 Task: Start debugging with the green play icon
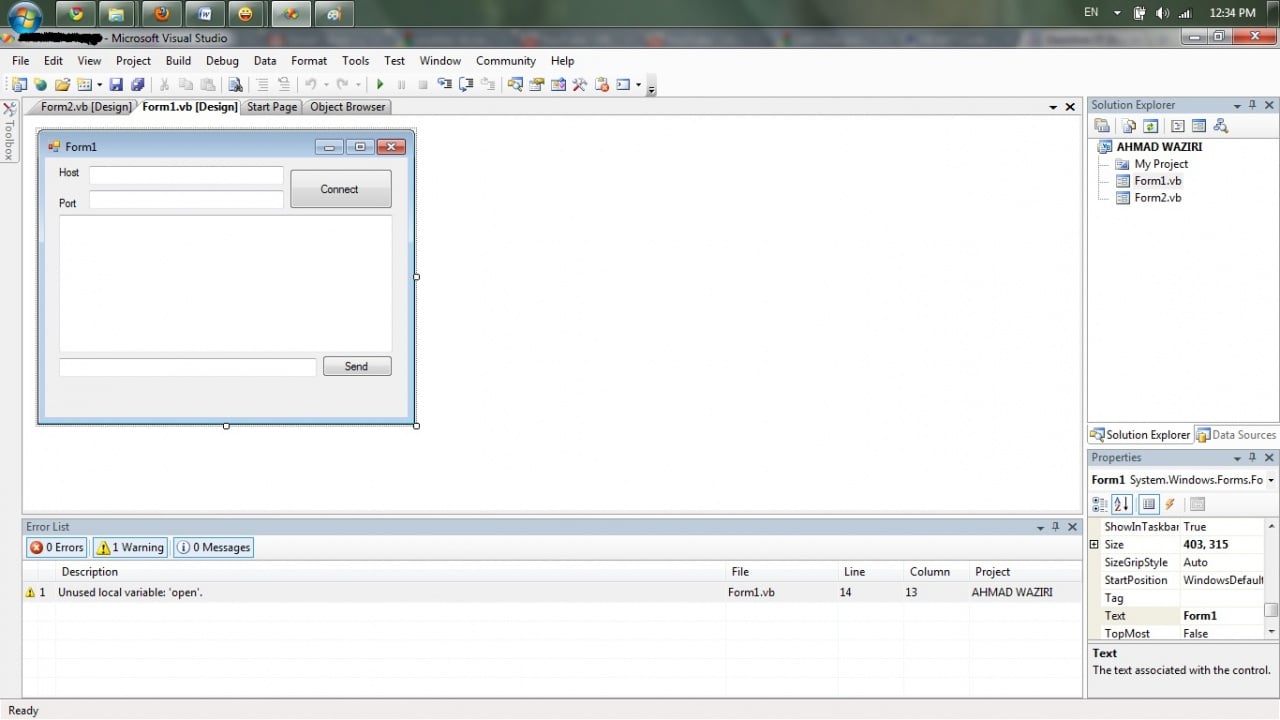[380, 84]
